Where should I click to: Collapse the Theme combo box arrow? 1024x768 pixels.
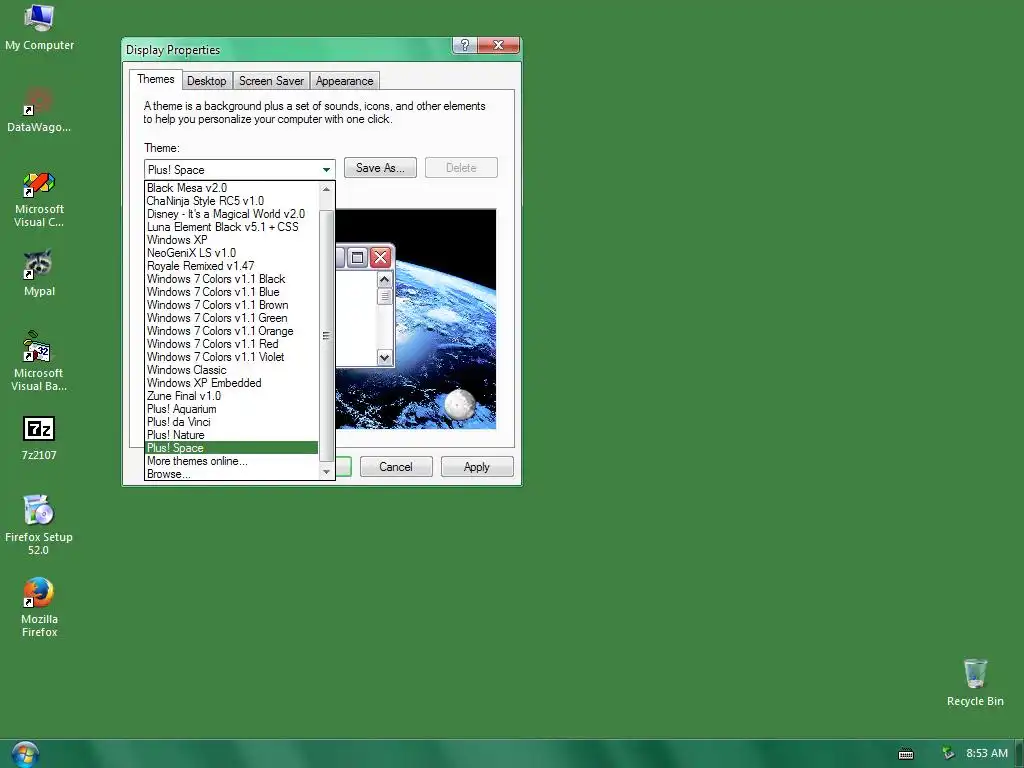click(x=326, y=170)
